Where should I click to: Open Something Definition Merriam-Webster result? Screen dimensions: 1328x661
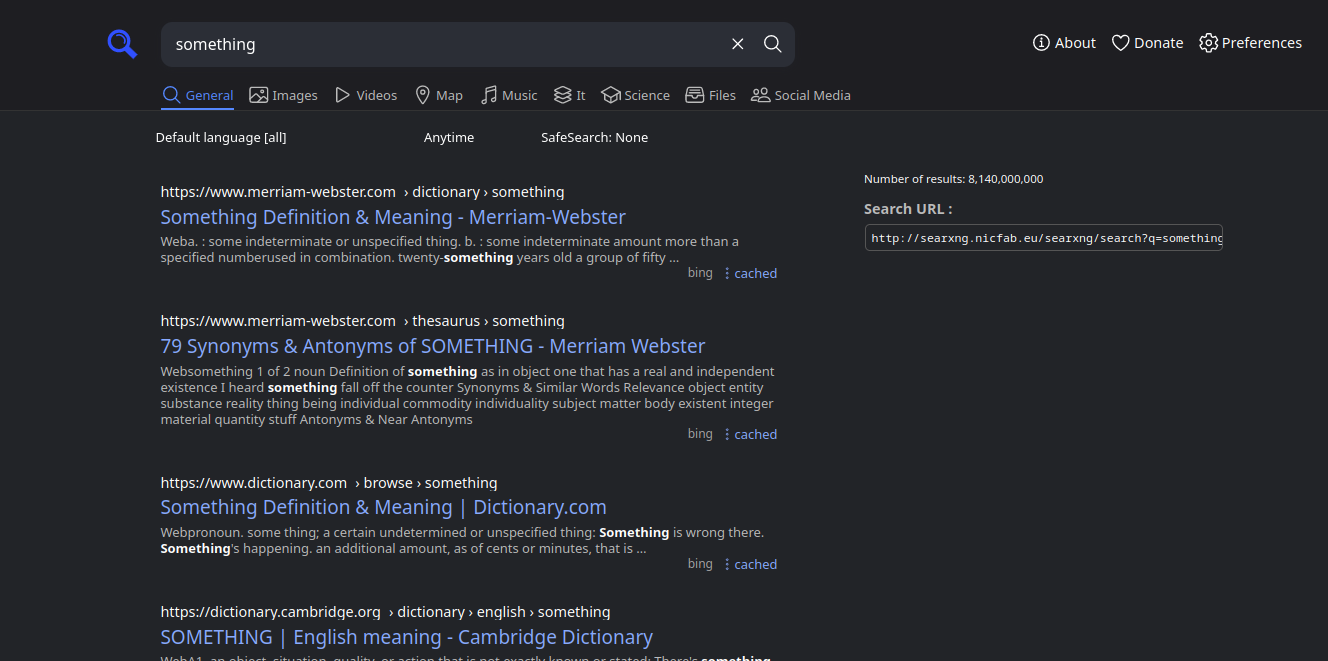(x=393, y=217)
